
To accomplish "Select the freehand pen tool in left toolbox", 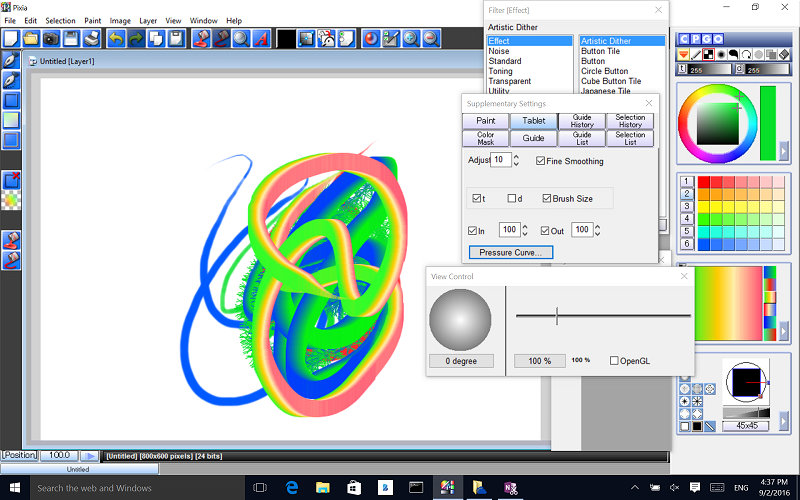I will click(11, 60).
